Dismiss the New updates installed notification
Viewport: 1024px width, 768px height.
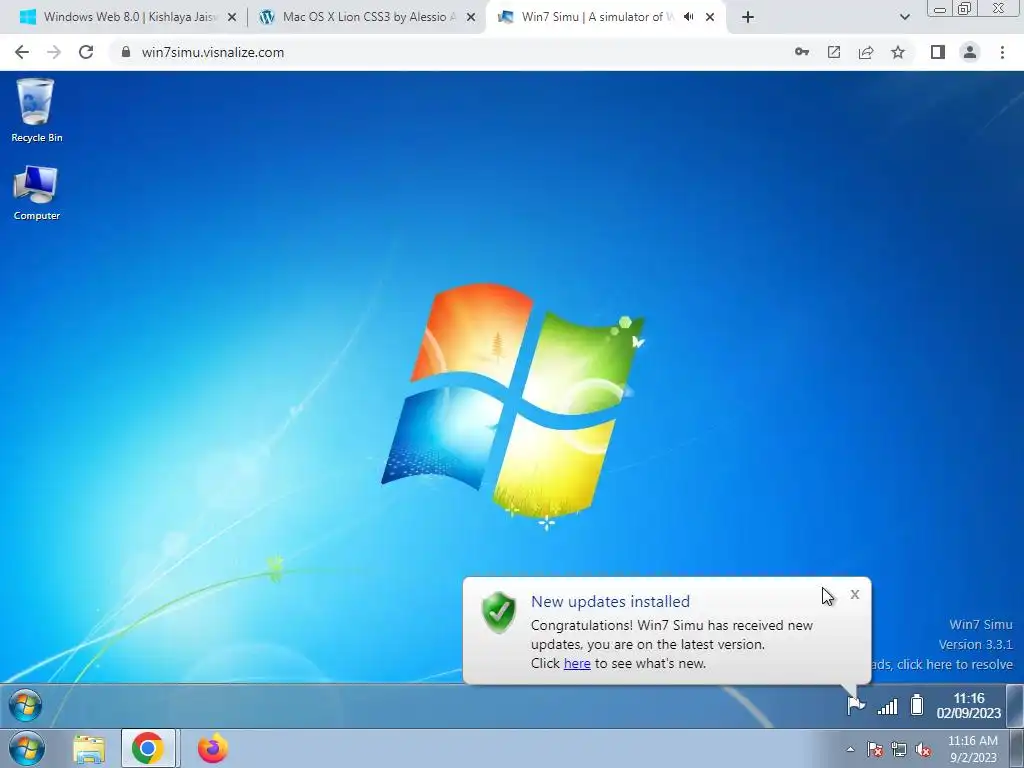point(855,594)
